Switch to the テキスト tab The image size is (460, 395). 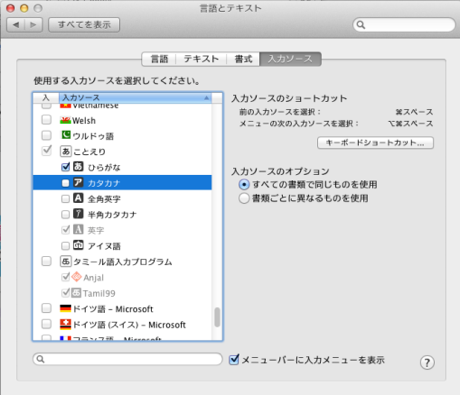(201, 59)
